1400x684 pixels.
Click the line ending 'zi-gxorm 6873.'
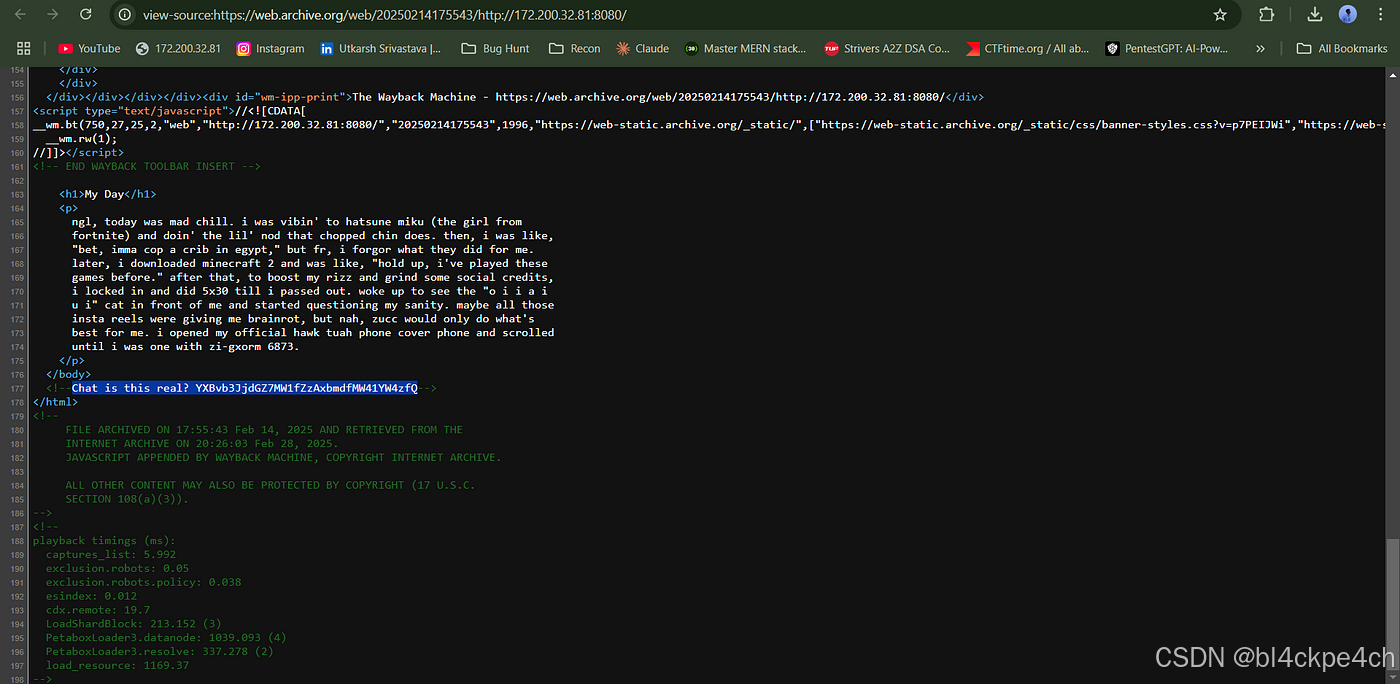point(186,346)
